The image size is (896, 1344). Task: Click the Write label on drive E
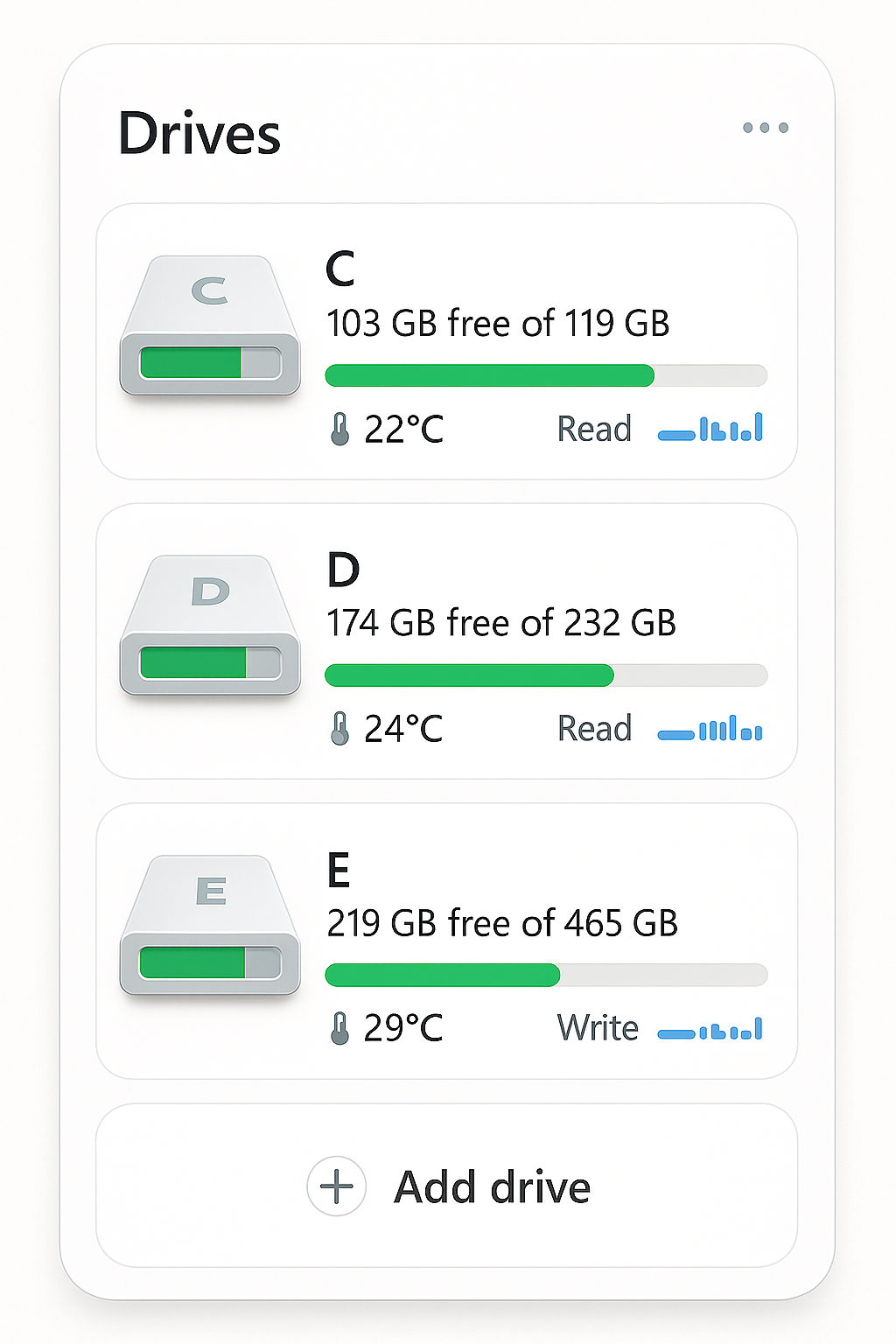(598, 1029)
